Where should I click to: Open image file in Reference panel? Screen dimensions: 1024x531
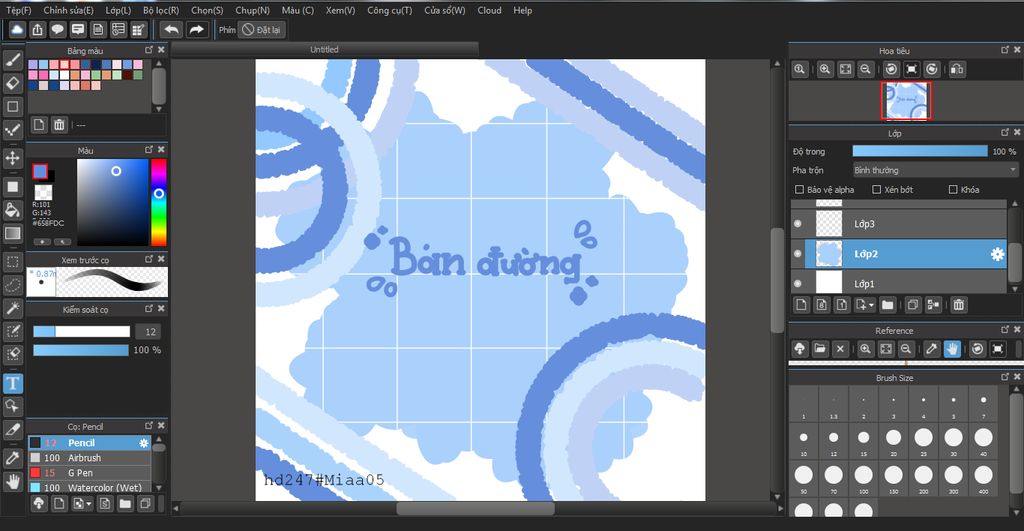click(820, 349)
